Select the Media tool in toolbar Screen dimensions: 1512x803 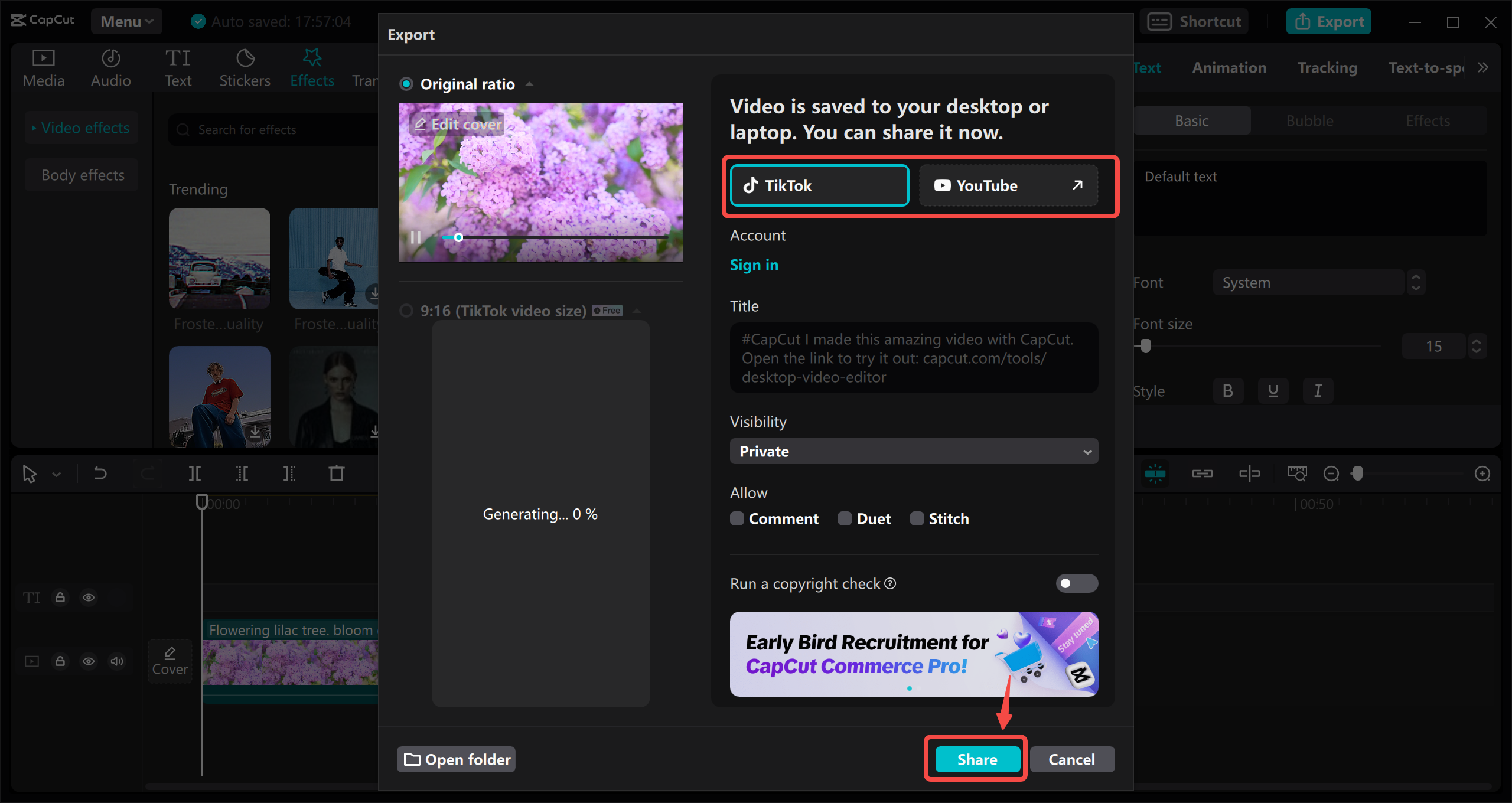(44, 67)
